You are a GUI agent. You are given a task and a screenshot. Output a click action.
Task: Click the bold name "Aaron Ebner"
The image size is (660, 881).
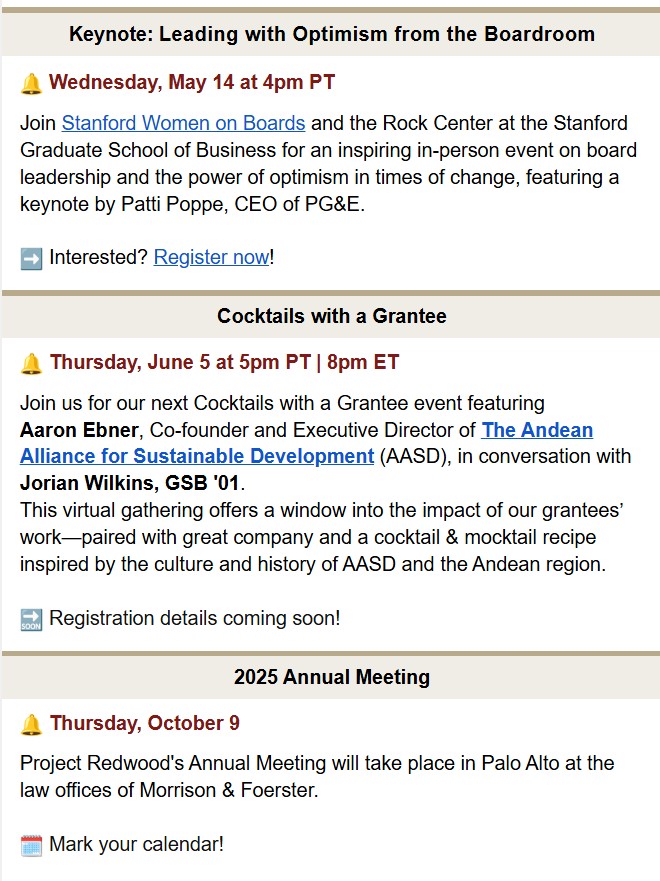74,430
